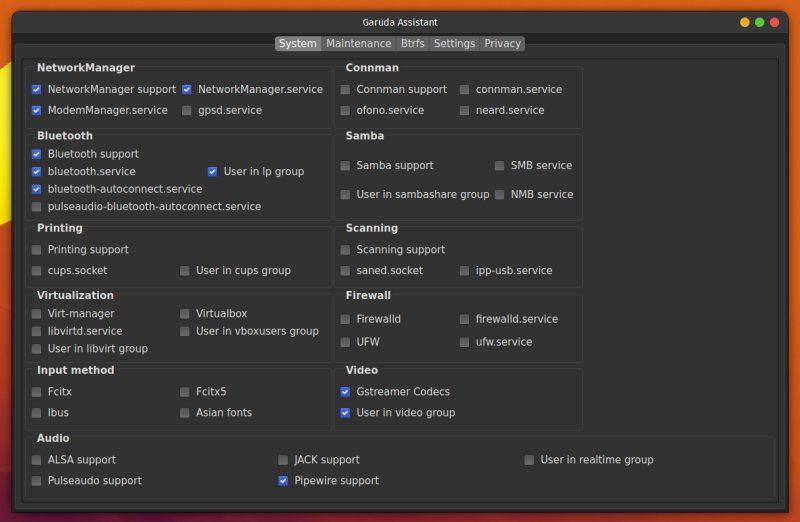800x522 pixels.
Task: Enable gpsd.service checkbox
Action: tap(187, 110)
